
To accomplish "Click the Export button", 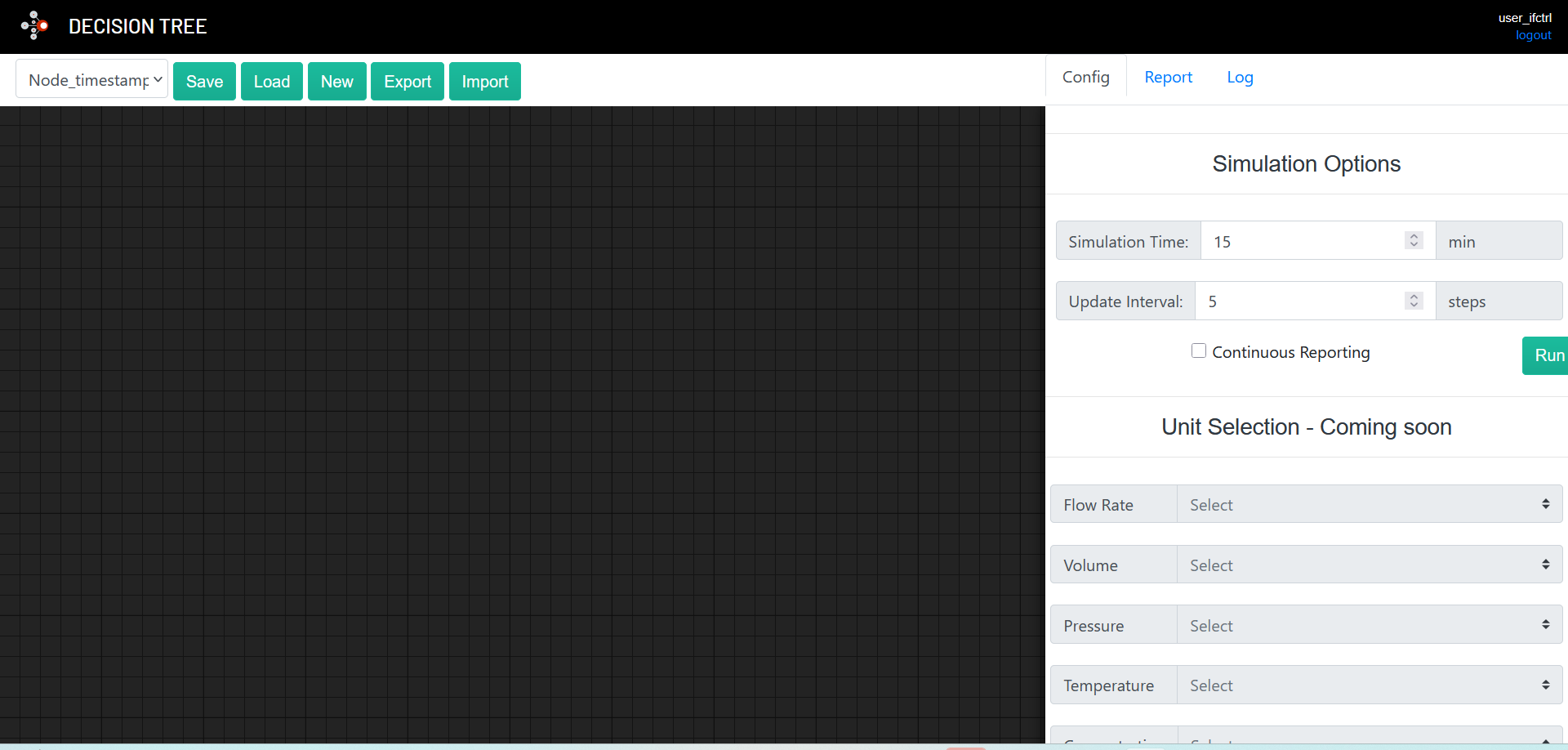I will tap(408, 82).
